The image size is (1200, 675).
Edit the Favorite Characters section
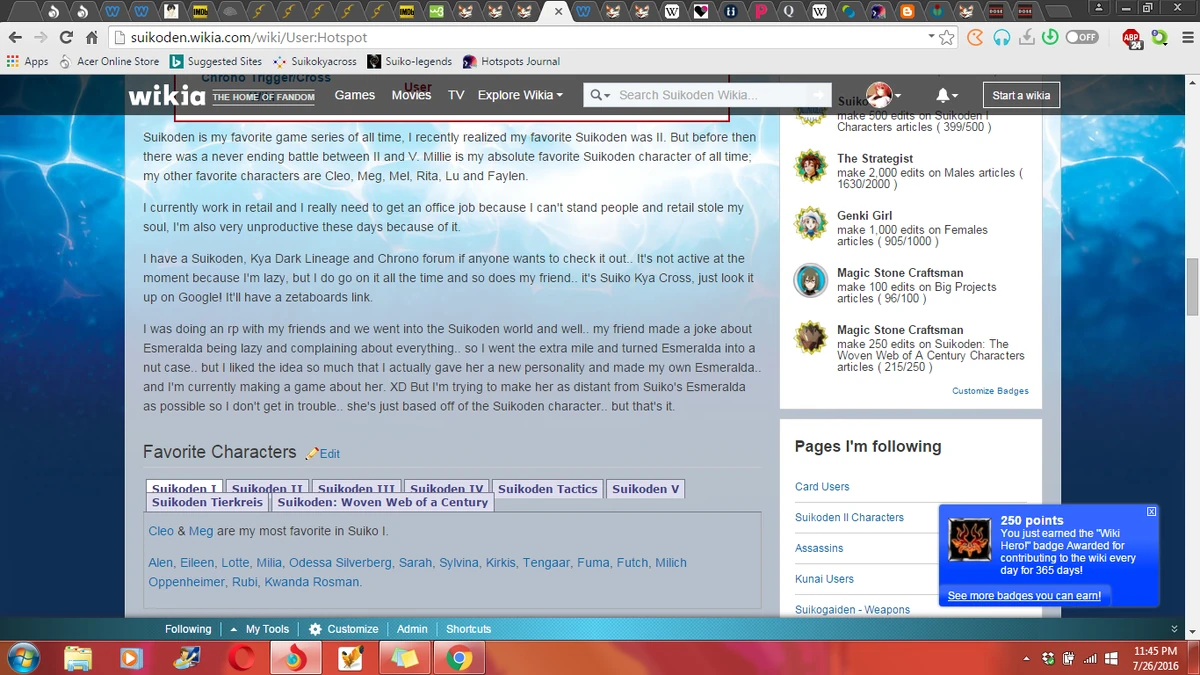click(x=323, y=453)
